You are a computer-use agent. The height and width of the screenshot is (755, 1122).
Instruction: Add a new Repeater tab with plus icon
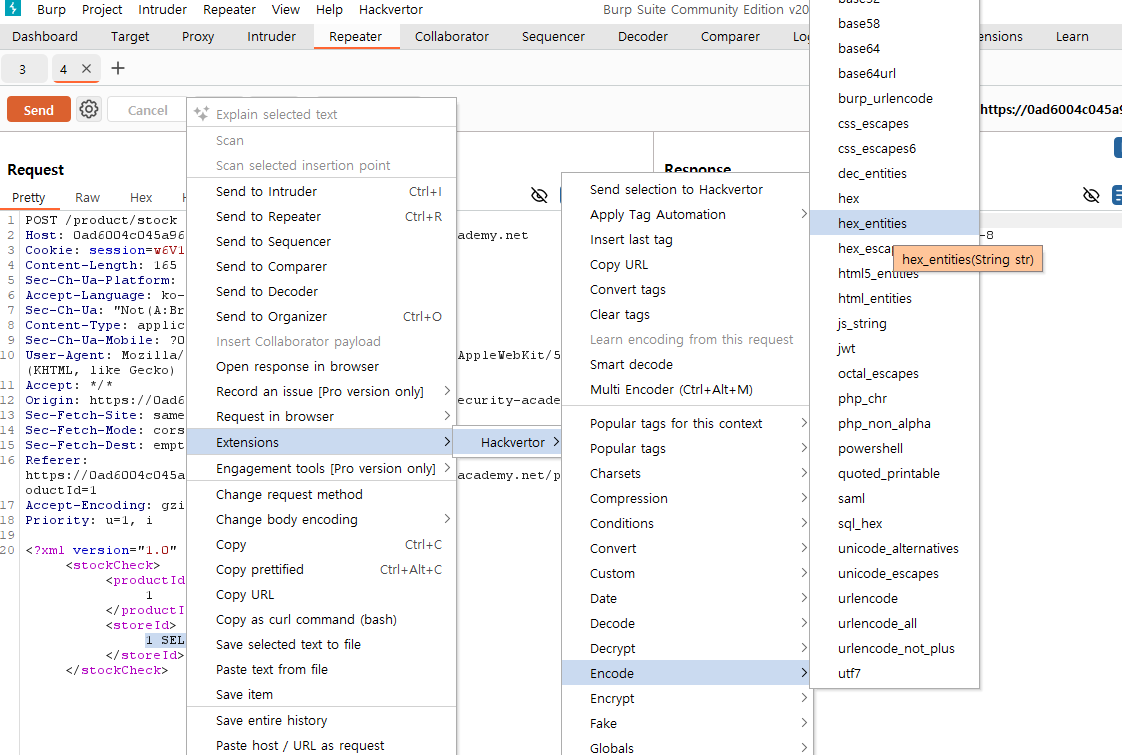118,69
